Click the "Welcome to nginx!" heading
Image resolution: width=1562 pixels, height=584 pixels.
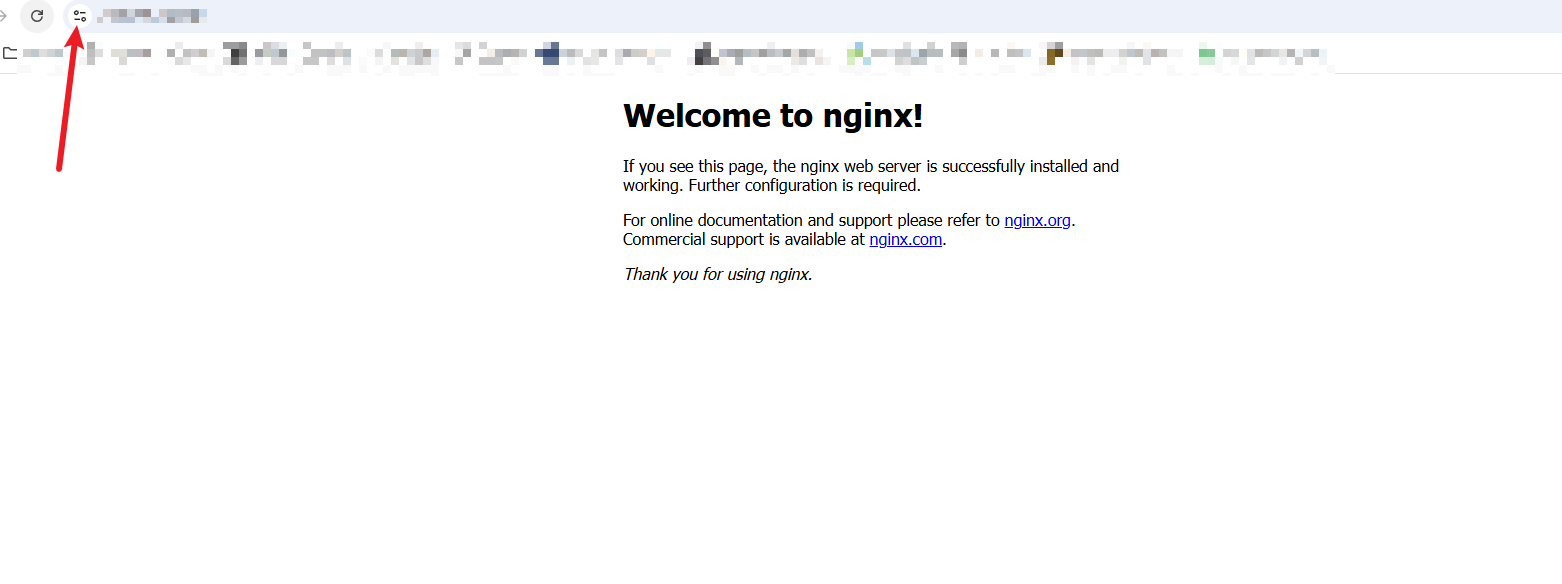pyautogui.click(x=772, y=116)
